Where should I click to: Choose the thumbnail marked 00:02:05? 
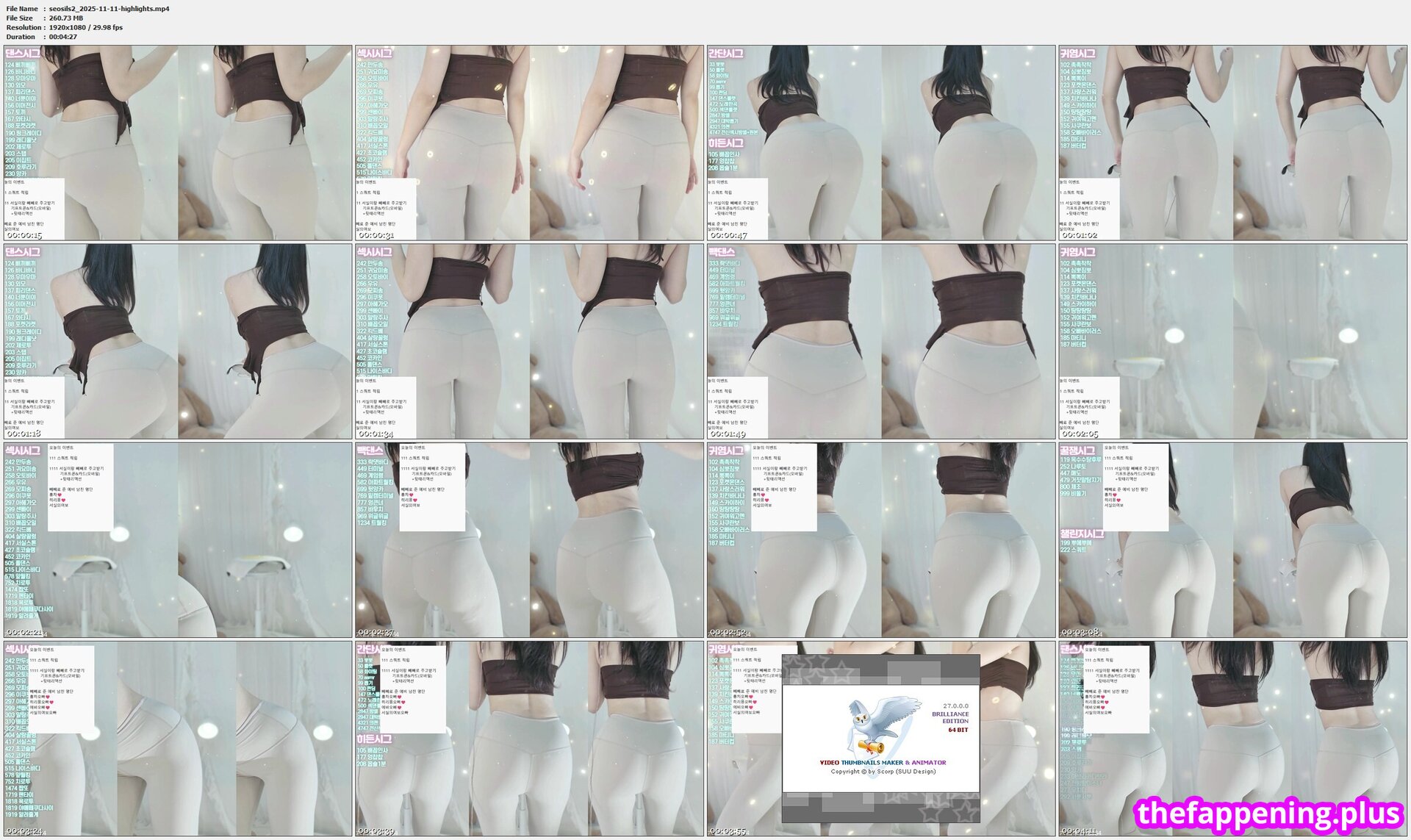1232,342
